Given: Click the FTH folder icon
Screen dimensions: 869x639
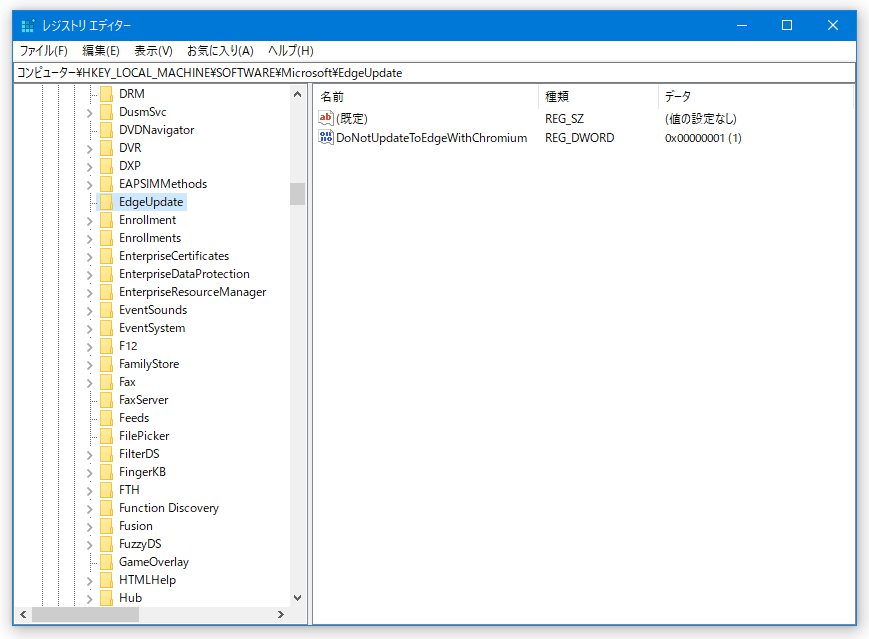Looking at the screenshot, I should [x=106, y=490].
